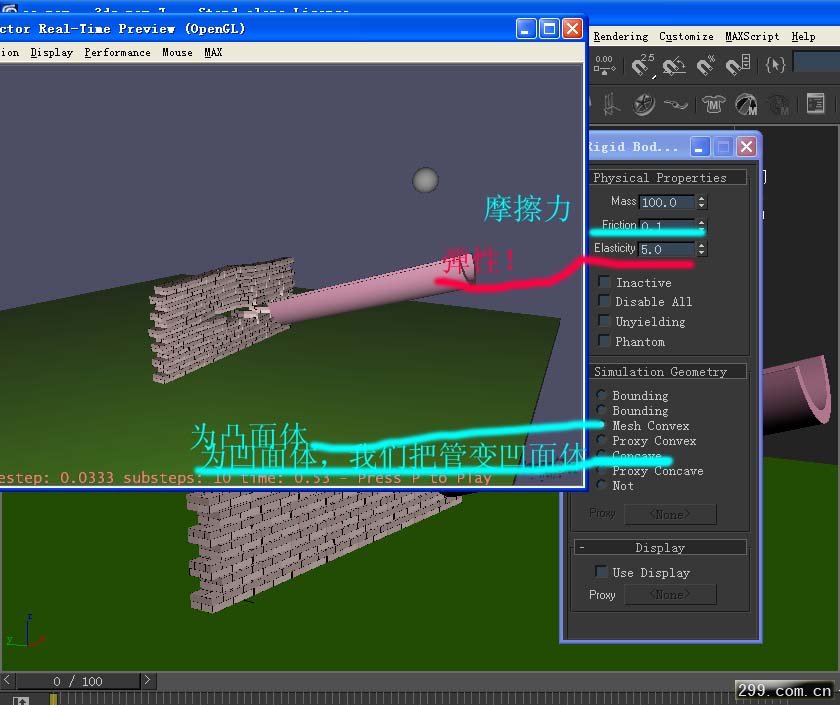Click the Friction value spinner arrows
Screen dimensions: 840x705
coord(701,225)
